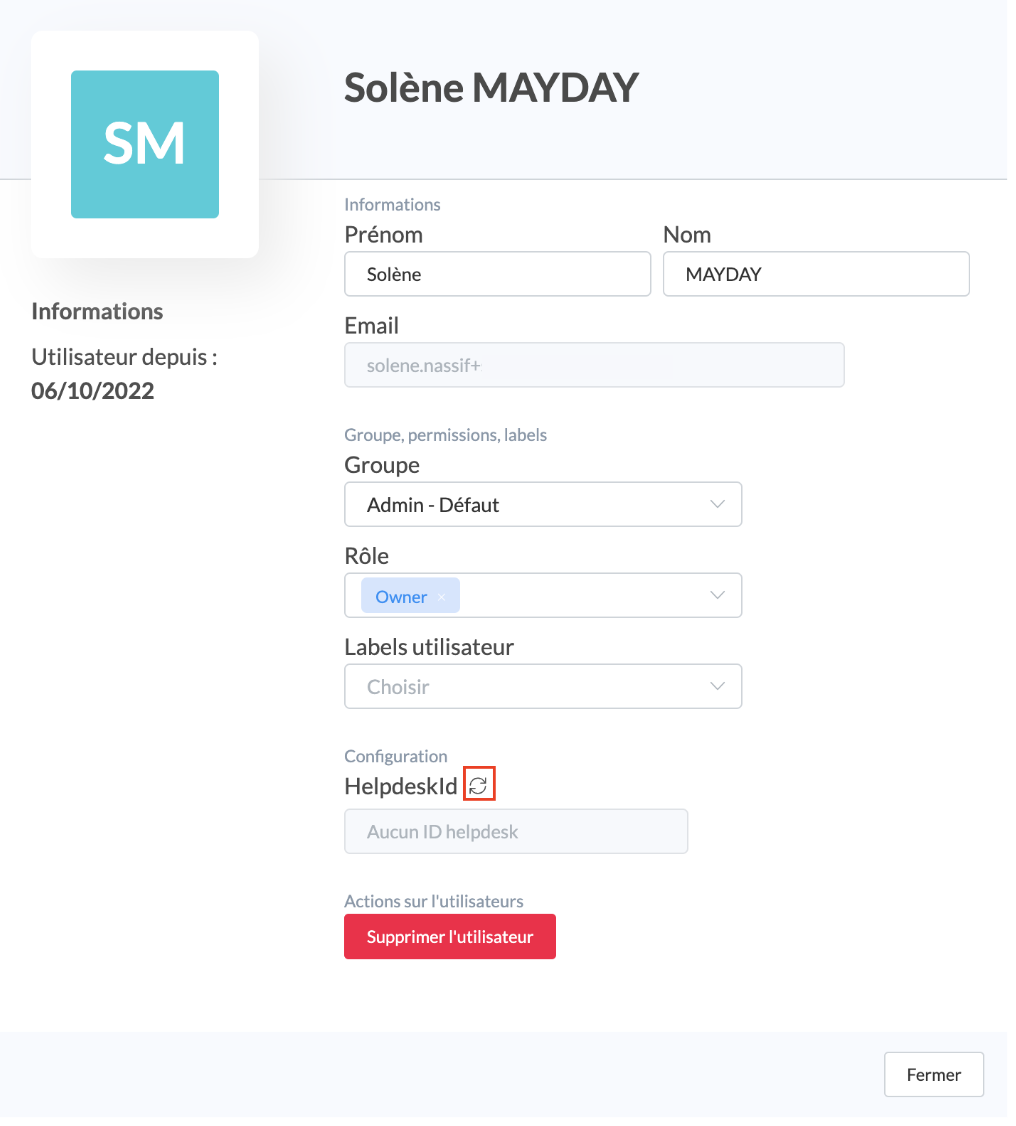Click the HelpdeskId label text

(x=400, y=786)
